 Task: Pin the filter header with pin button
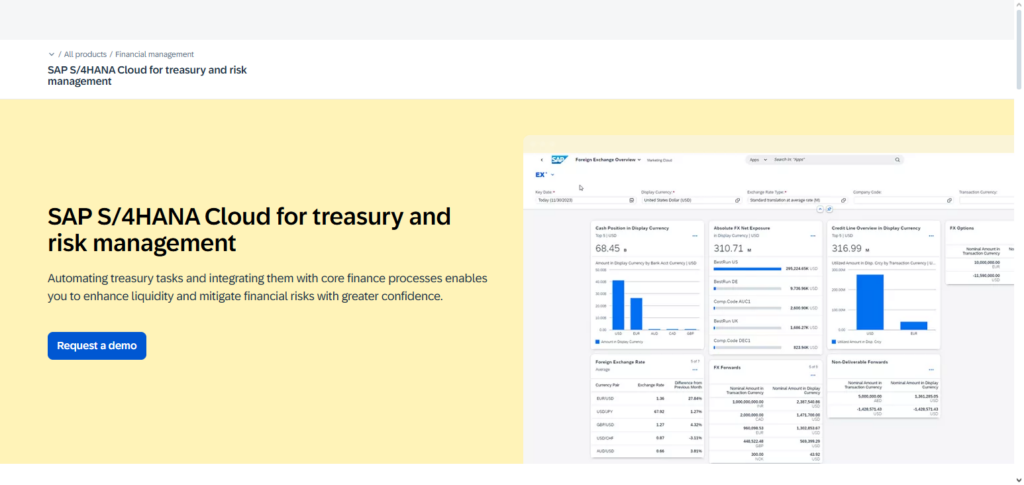point(829,210)
